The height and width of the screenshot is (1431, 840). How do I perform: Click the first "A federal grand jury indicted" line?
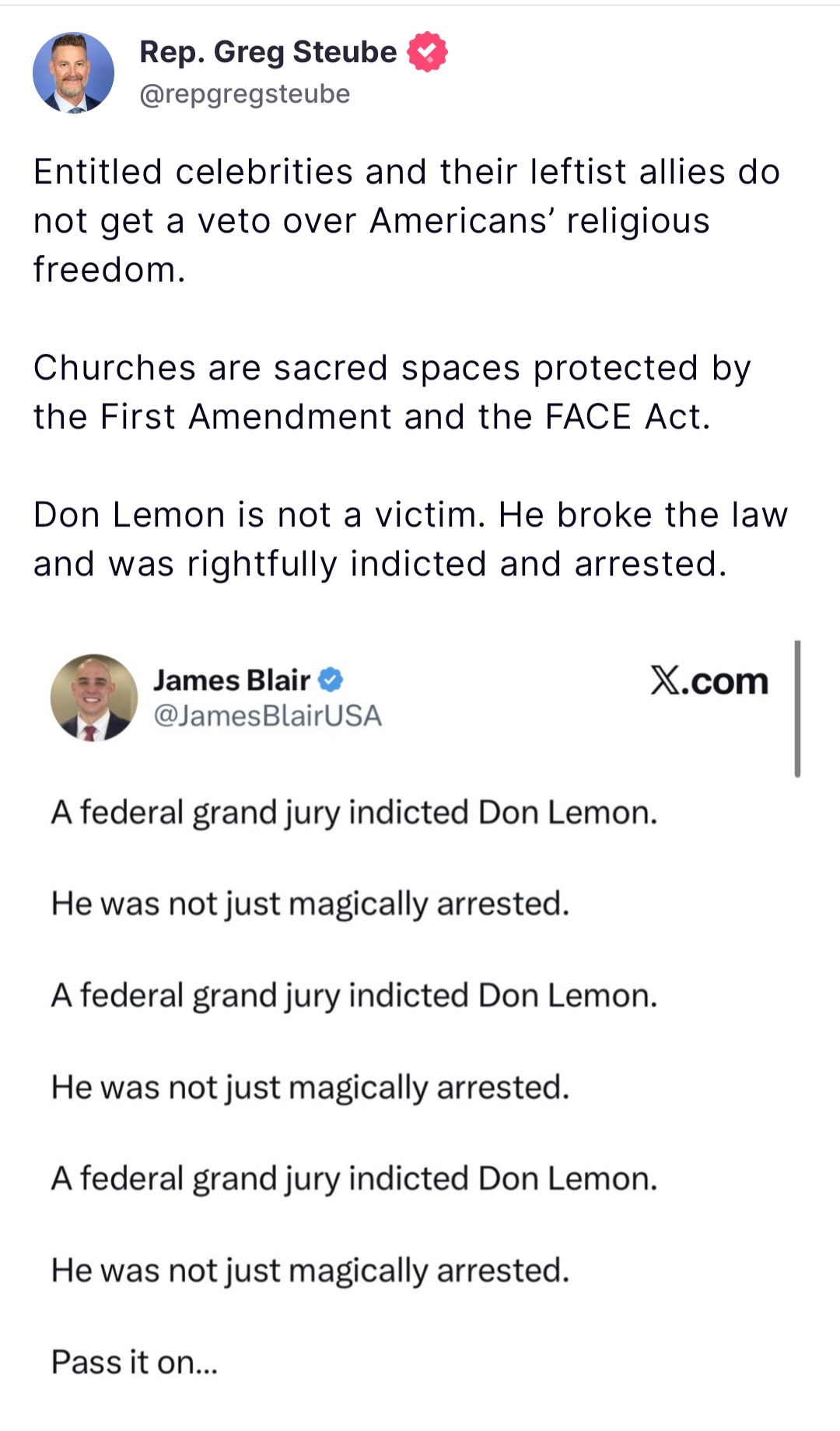354,813
